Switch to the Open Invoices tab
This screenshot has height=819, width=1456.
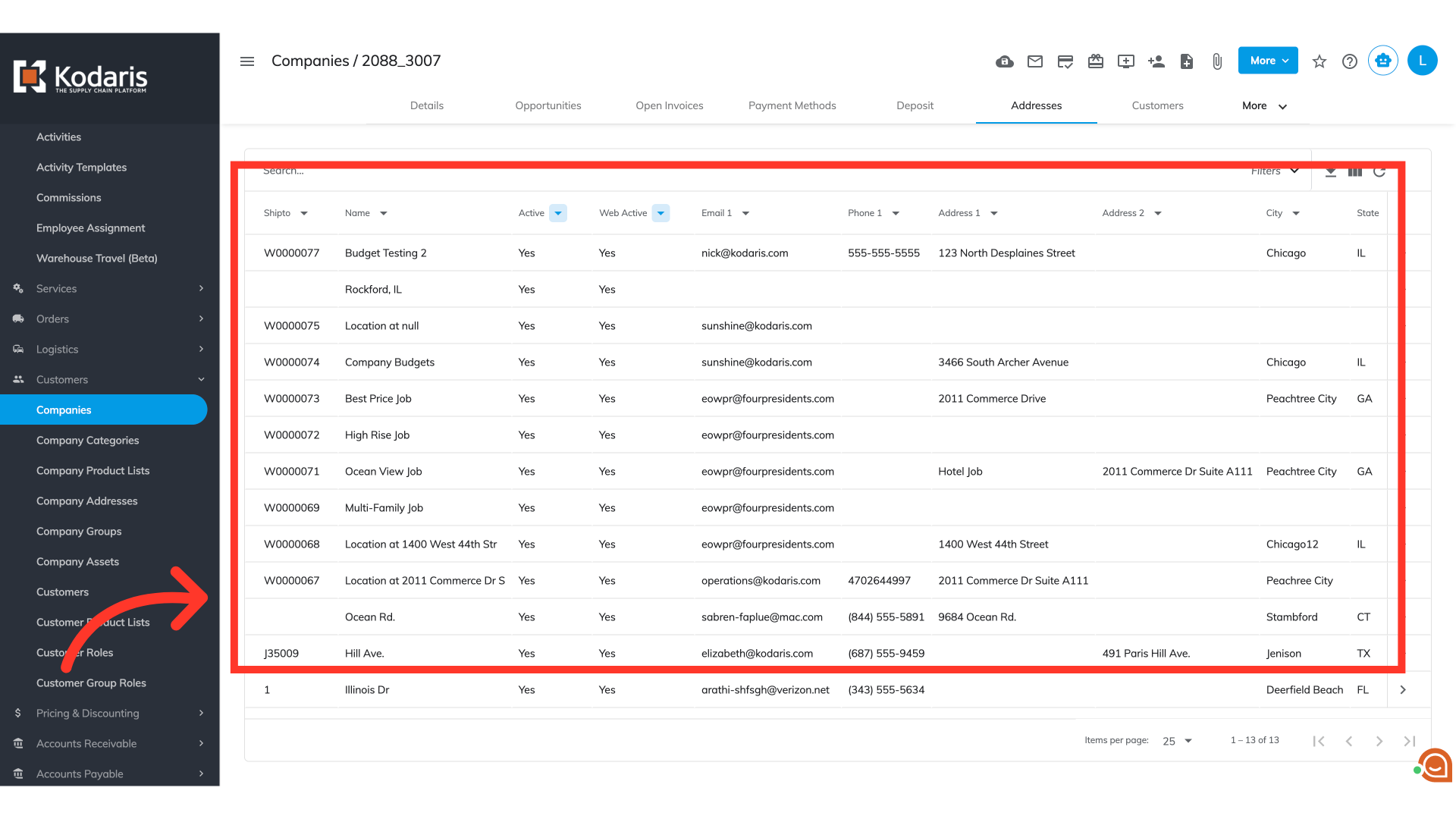(x=669, y=105)
